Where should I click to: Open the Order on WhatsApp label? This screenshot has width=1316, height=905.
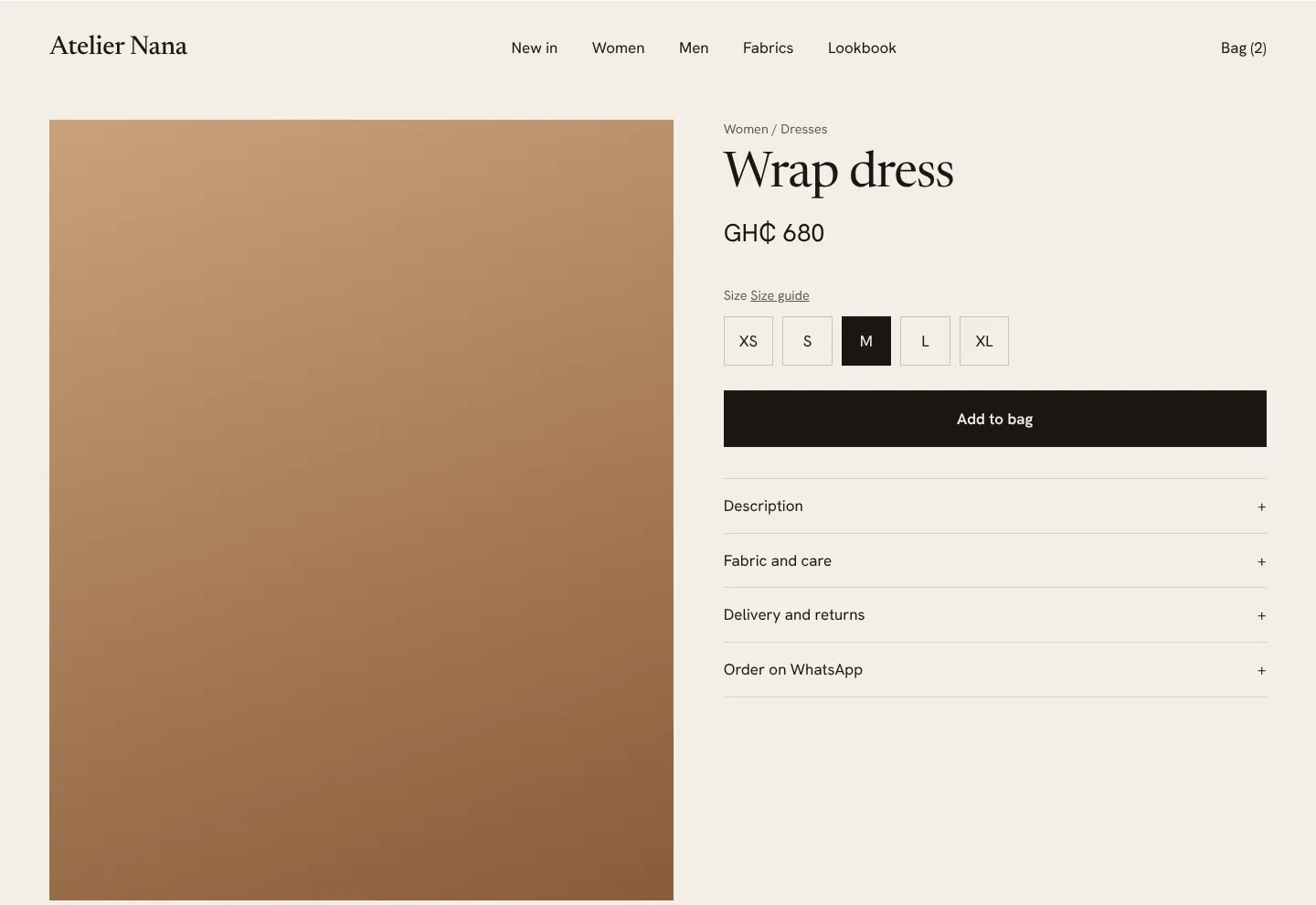(x=793, y=669)
